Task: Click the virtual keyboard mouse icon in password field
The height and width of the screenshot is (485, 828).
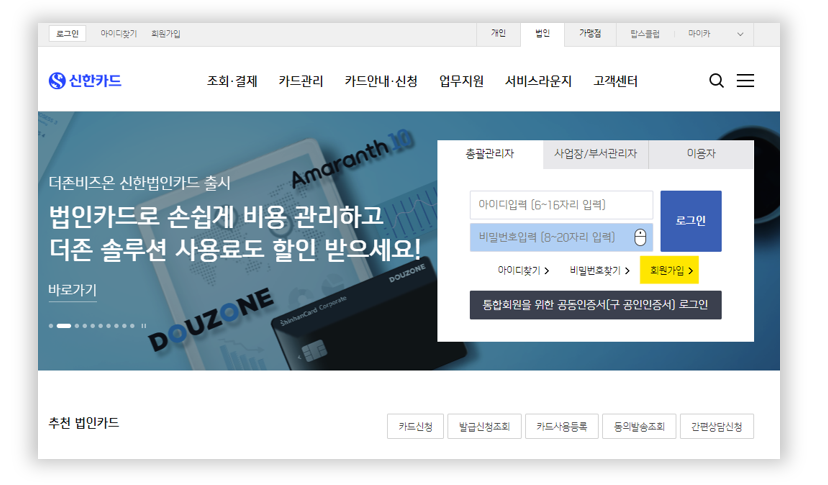Action: (640, 237)
